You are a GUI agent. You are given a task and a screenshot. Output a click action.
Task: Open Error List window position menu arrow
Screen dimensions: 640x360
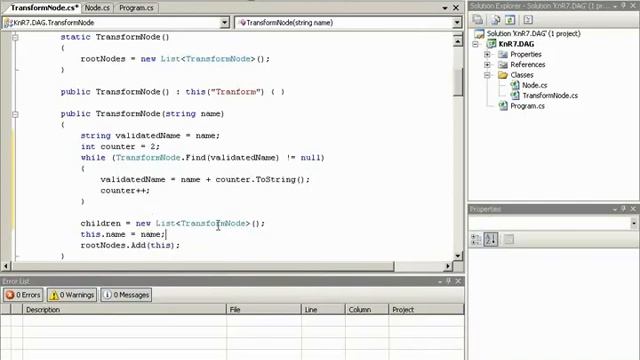(x=440, y=281)
